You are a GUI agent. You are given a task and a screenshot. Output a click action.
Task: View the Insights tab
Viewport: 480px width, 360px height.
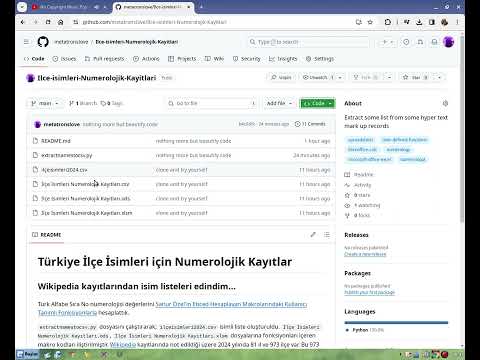tap(283, 59)
